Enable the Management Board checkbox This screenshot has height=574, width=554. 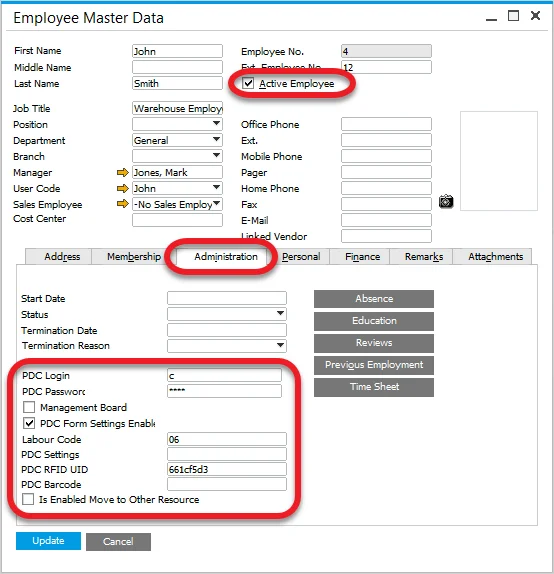29,407
